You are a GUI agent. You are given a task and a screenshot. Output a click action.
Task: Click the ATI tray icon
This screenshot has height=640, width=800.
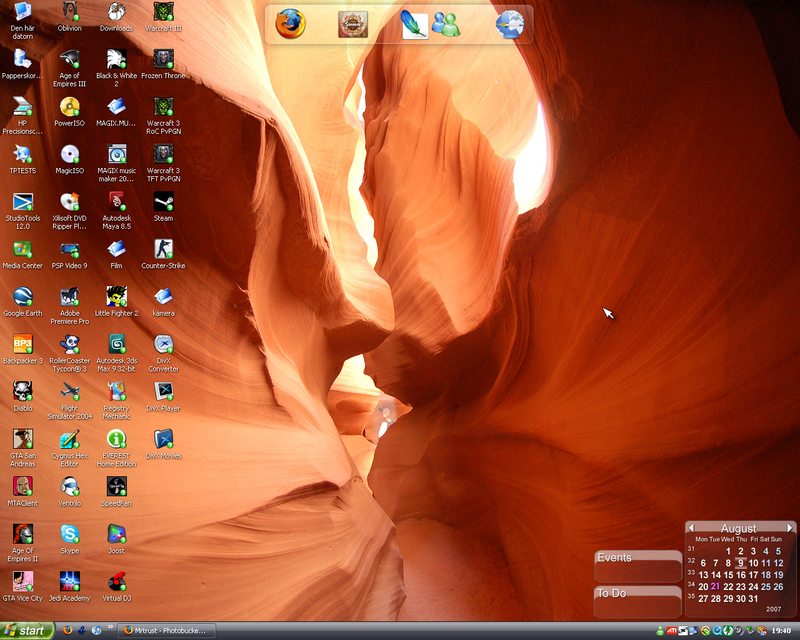(x=672, y=631)
